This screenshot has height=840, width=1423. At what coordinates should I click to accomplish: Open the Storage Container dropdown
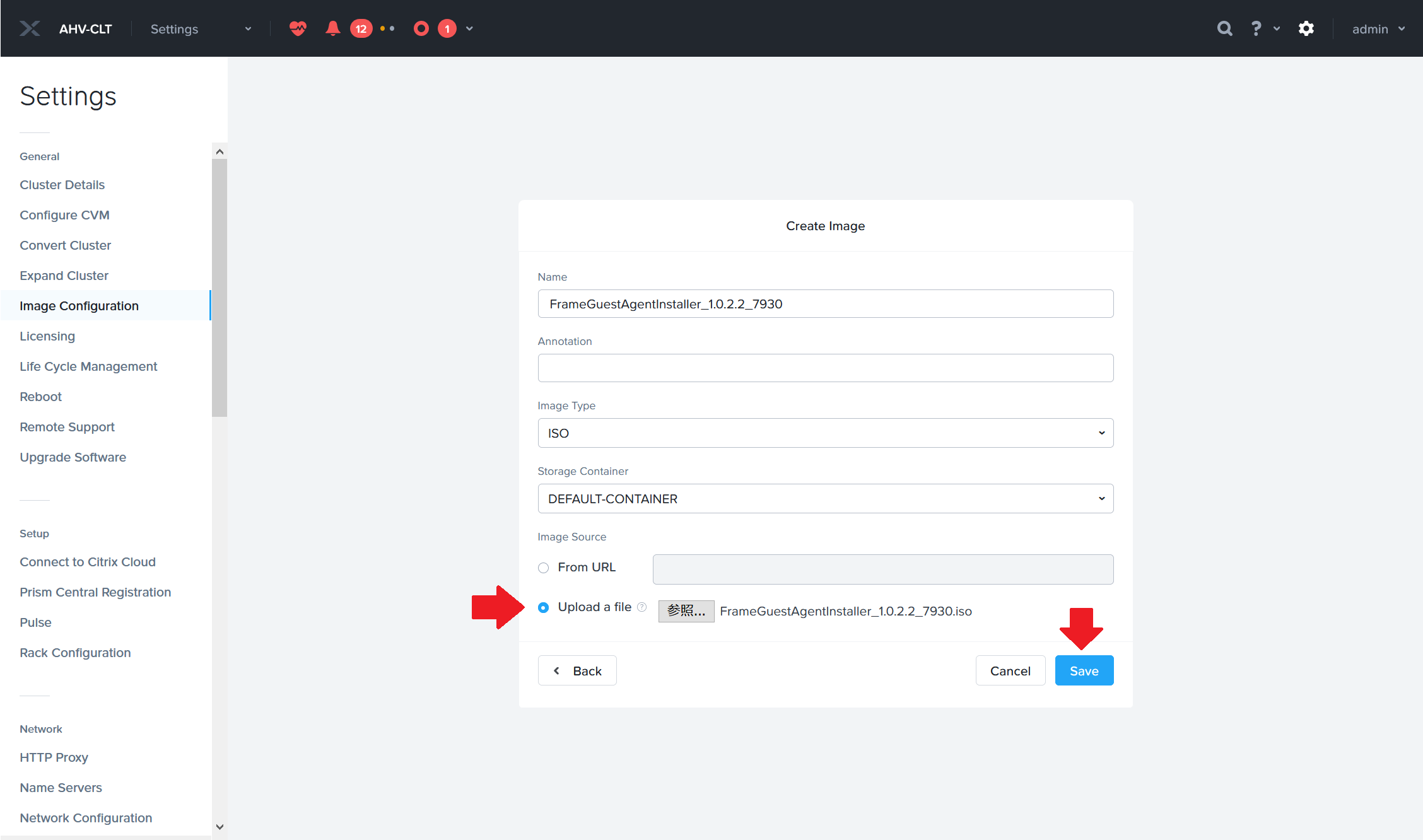825,499
